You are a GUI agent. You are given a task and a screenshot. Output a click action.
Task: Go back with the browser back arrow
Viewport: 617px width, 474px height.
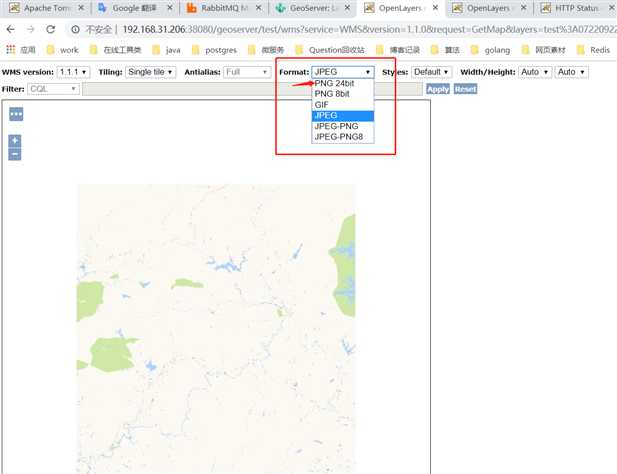point(11,29)
